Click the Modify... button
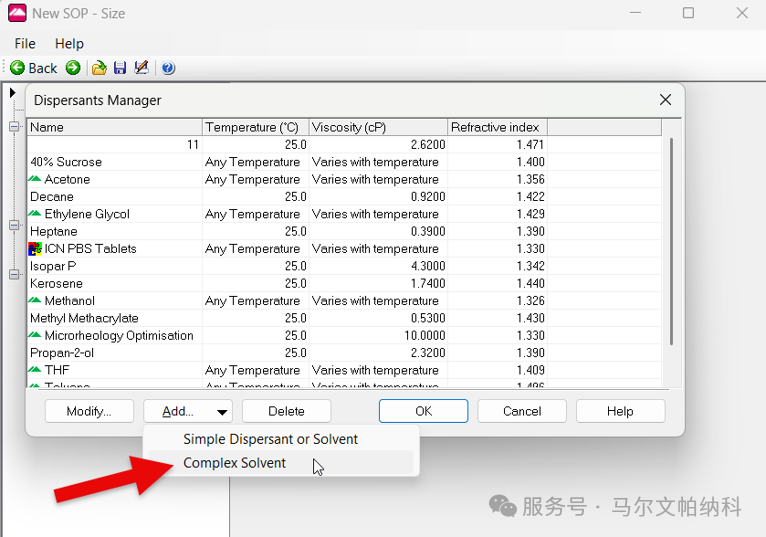 pyautogui.click(x=89, y=411)
